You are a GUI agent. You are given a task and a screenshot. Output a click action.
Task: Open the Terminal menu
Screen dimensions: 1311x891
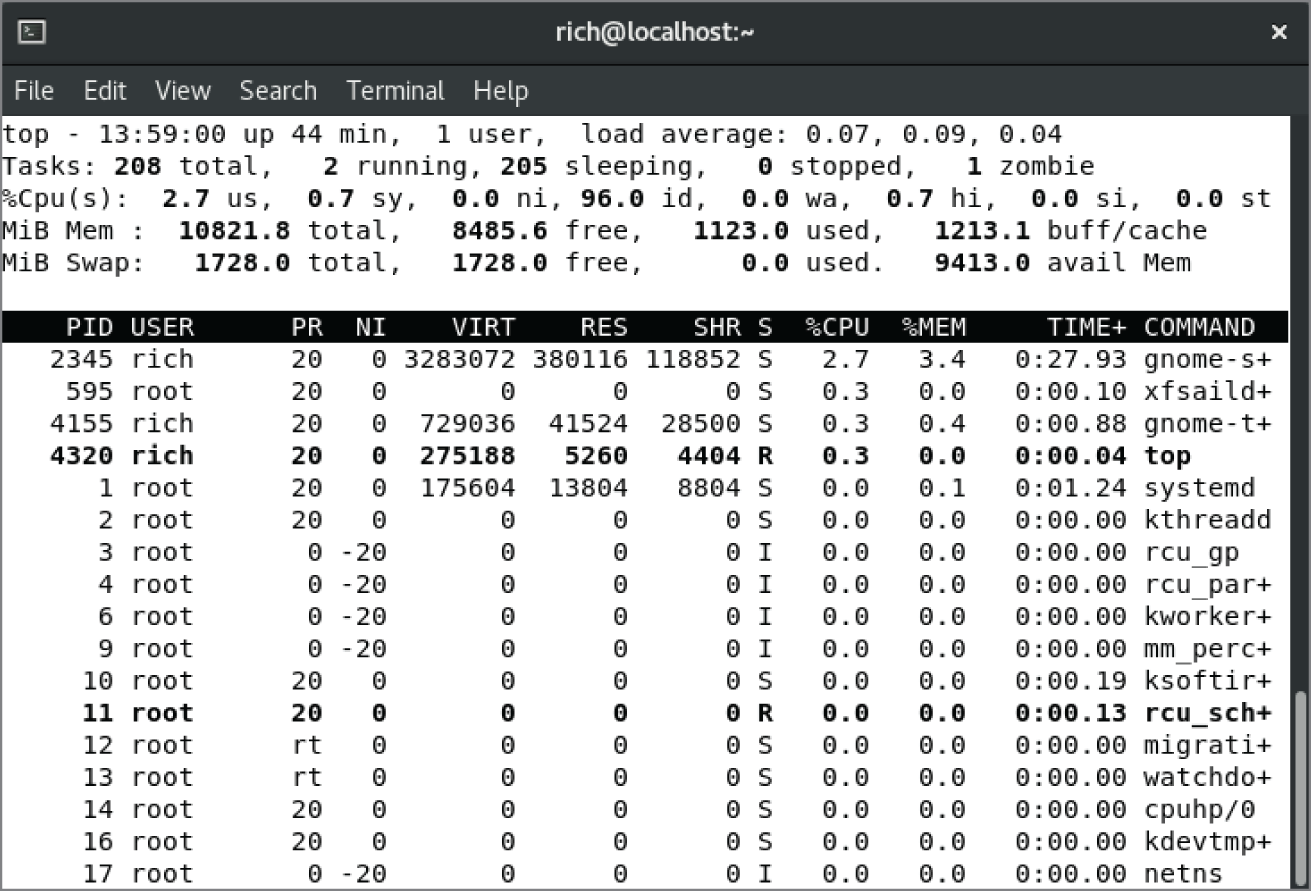tap(395, 91)
